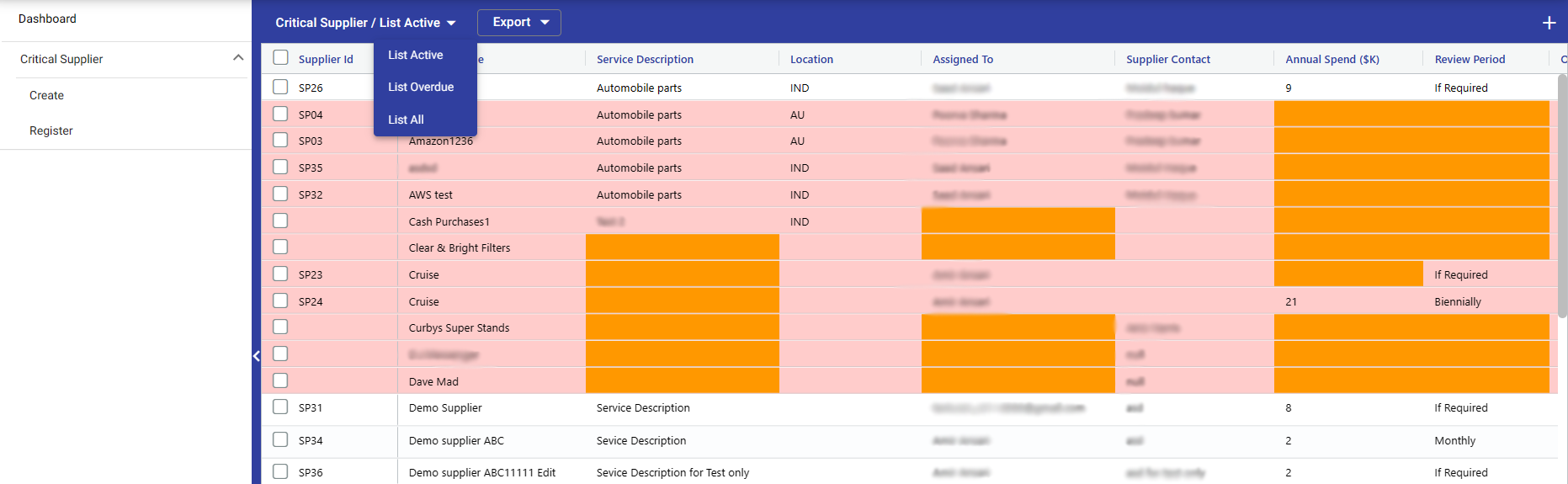The width and height of the screenshot is (1568, 484).
Task: Open Dashboard in the sidebar
Action: (47, 19)
